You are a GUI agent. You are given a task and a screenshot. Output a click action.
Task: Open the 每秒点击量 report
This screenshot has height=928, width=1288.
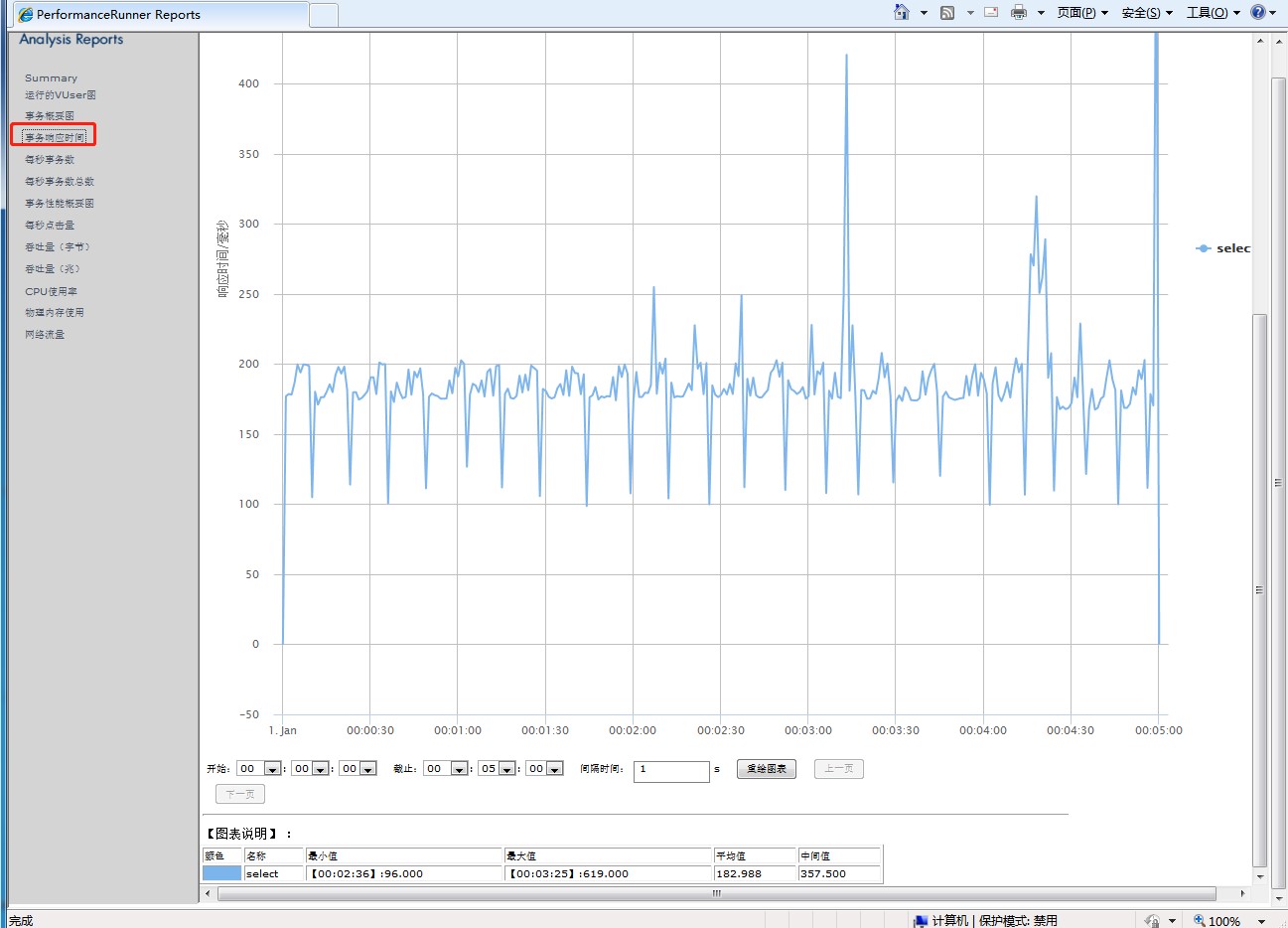point(50,226)
